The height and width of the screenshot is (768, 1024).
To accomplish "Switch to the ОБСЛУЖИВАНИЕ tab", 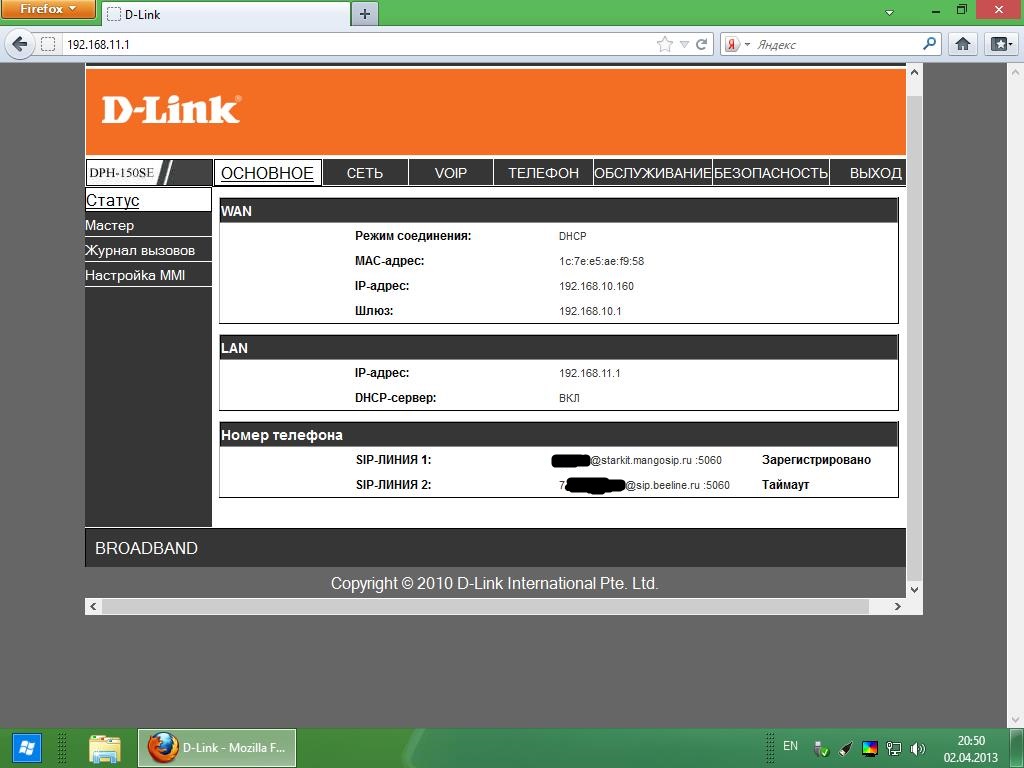I will [652, 173].
